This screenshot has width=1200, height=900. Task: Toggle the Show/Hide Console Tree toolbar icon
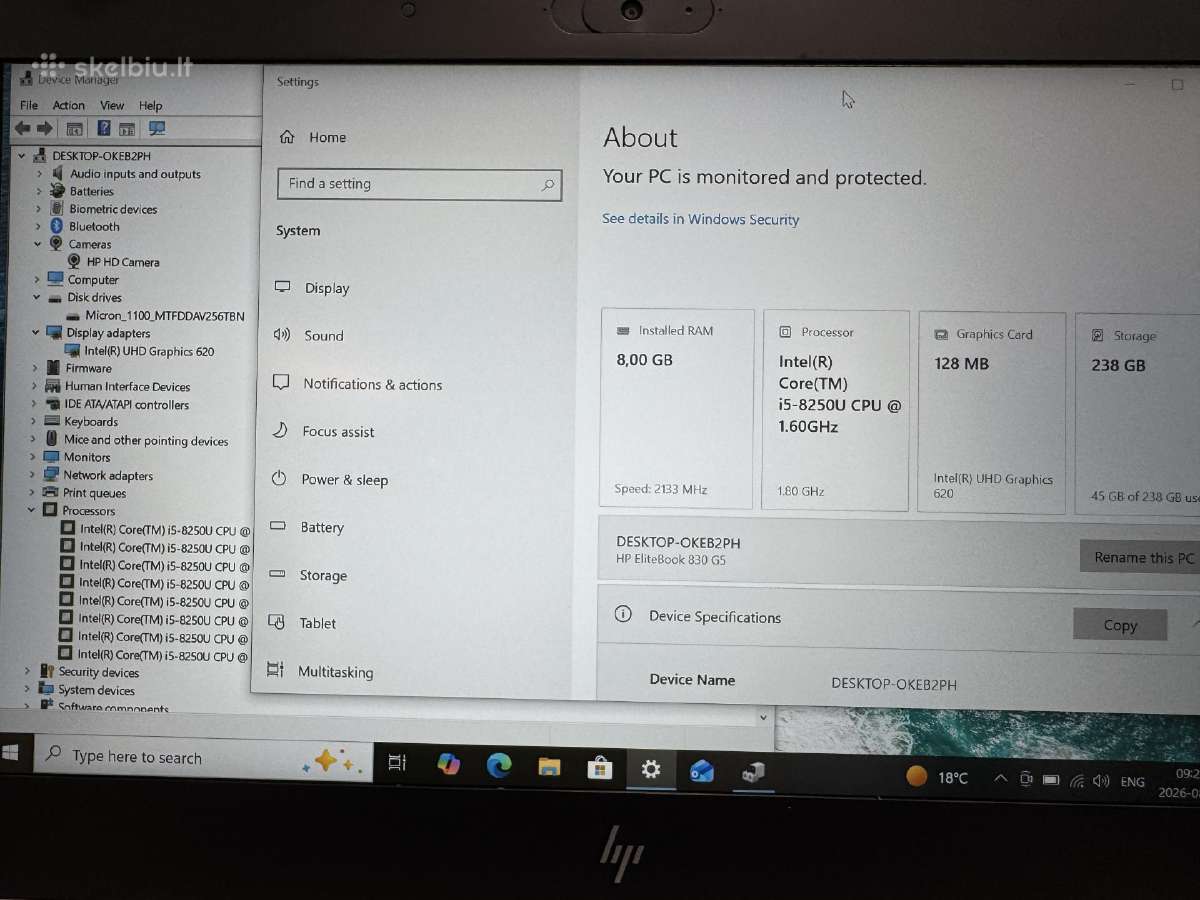point(74,128)
